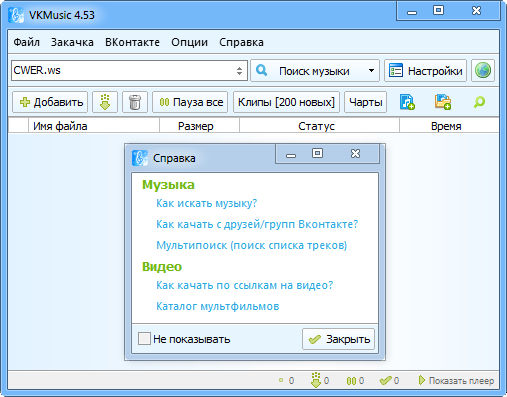Open link Как качать с друзей/групп Вконтакте?
This screenshot has width=507, height=397.
point(257,224)
